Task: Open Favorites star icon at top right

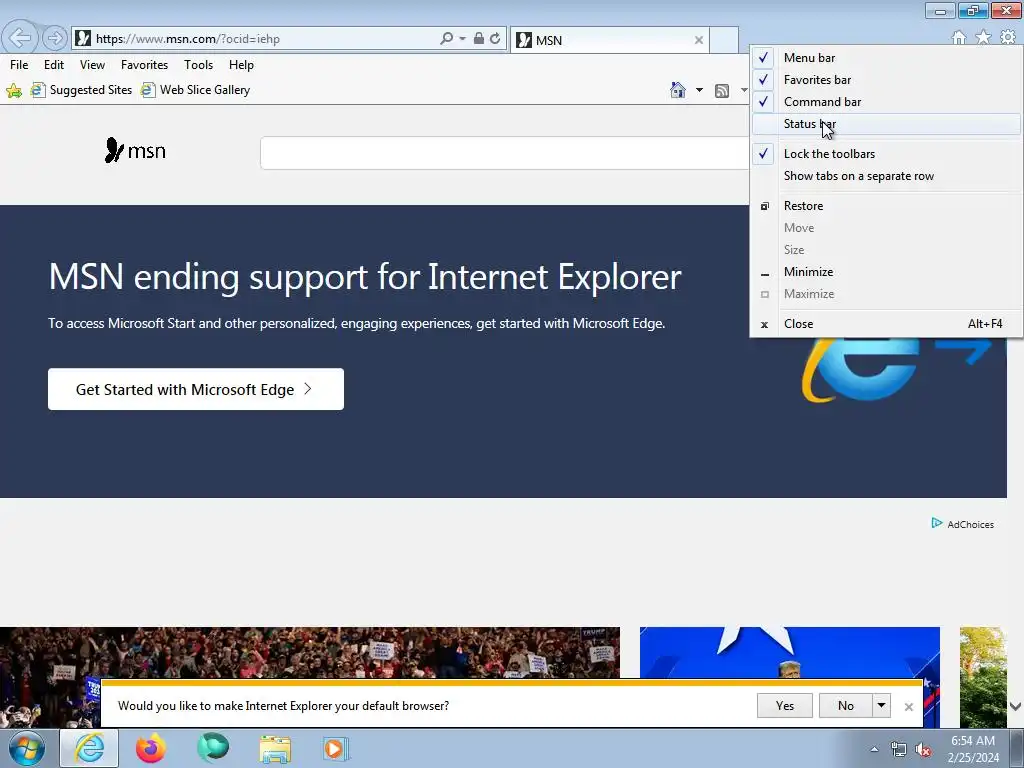Action: point(983,37)
